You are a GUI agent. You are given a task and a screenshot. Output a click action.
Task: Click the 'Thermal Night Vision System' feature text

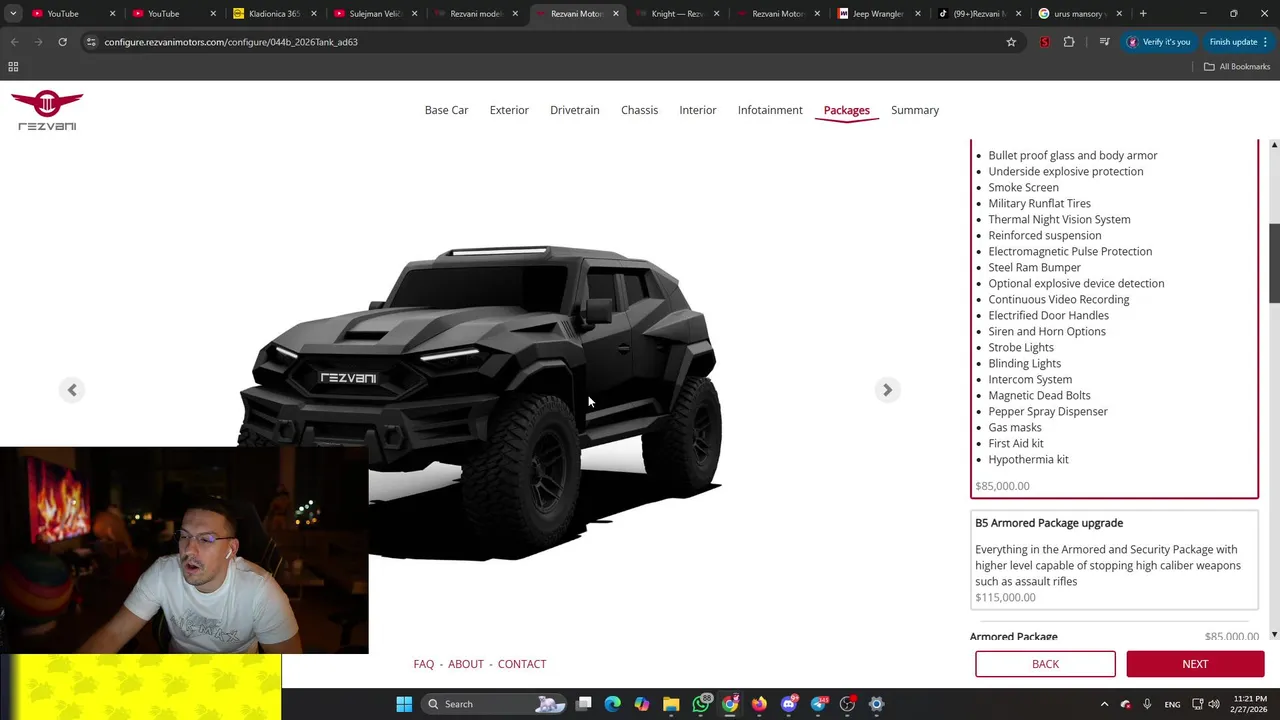tap(1059, 219)
